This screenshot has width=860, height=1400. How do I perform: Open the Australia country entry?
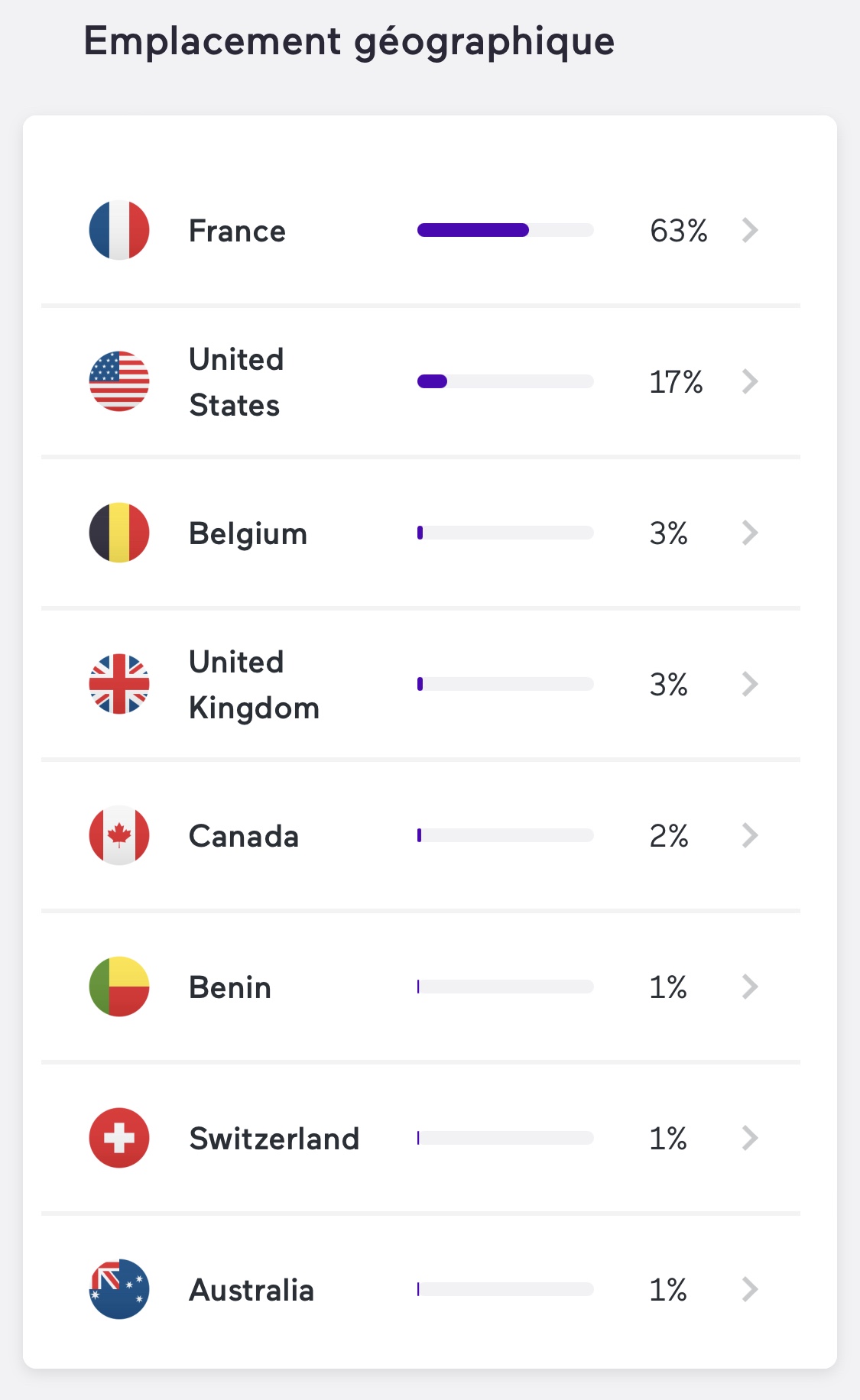(x=252, y=1290)
